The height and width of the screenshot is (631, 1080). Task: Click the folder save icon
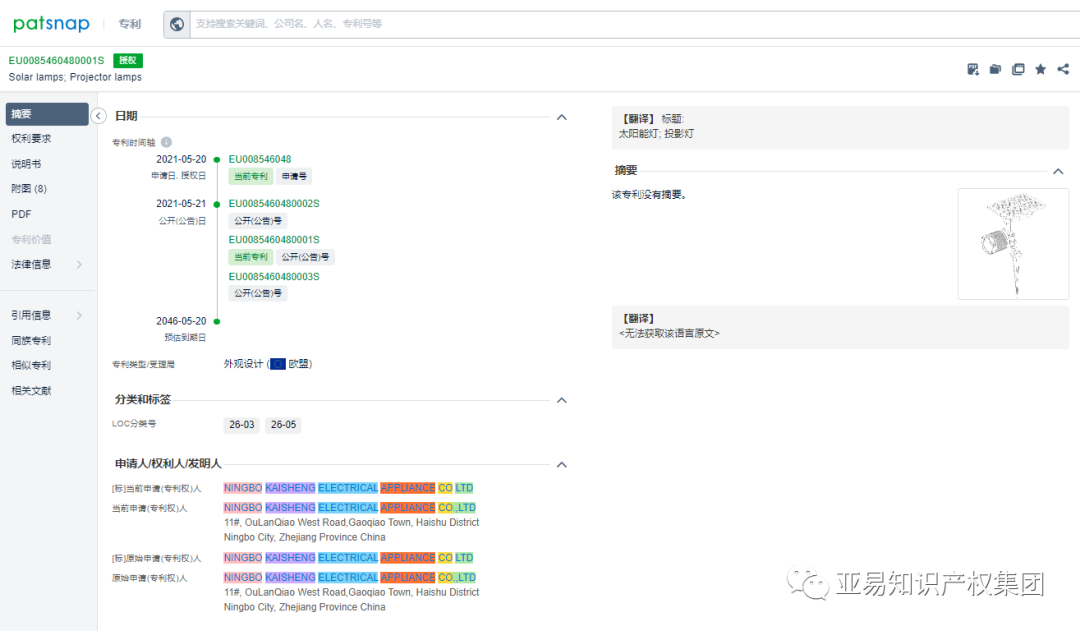995,69
